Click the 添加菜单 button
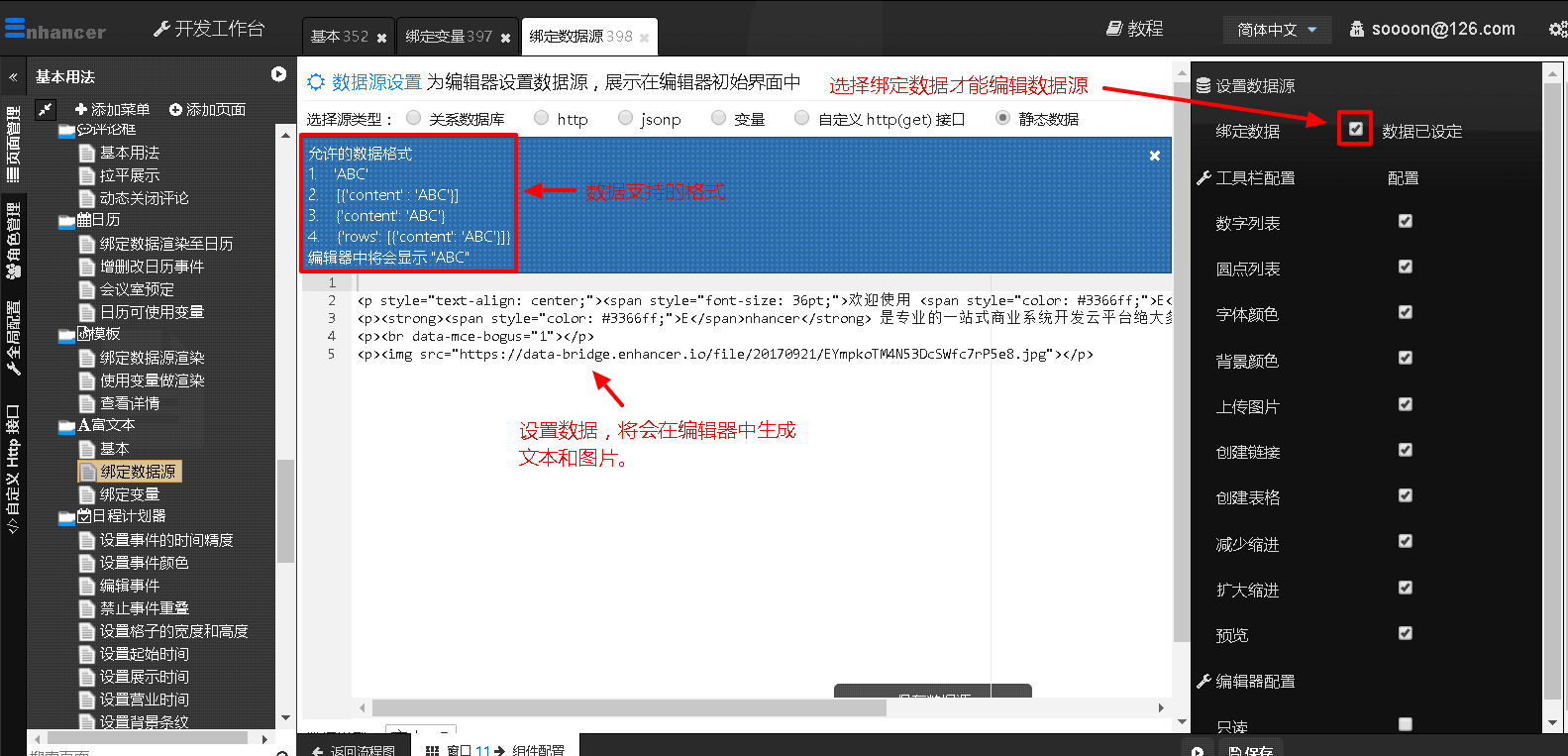Screen dimensions: 1568x756 coord(112,109)
